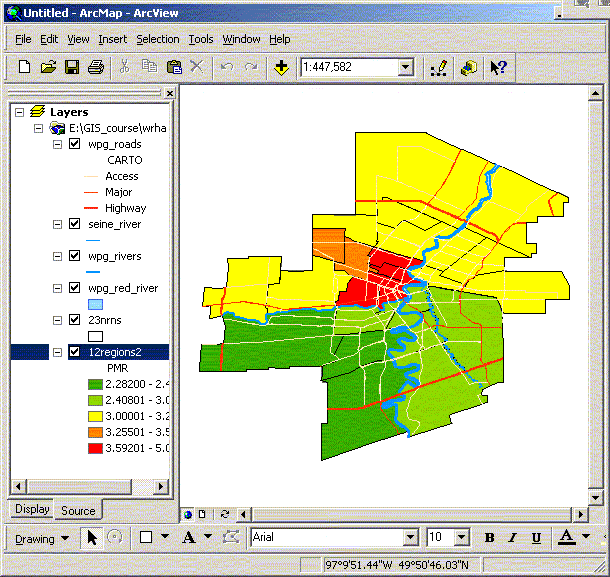Click the red PMR legend swatch
The height and width of the screenshot is (577, 610).
[x=96, y=448]
